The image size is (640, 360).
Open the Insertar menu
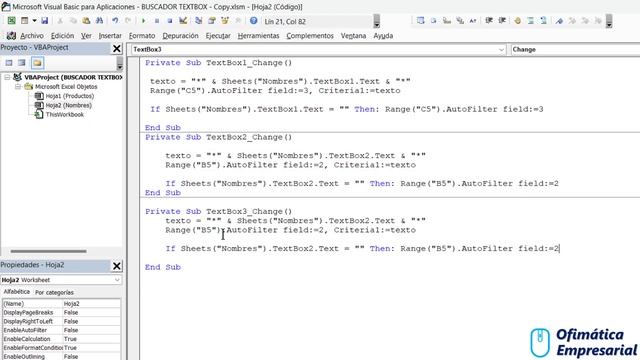coord(110,36)
